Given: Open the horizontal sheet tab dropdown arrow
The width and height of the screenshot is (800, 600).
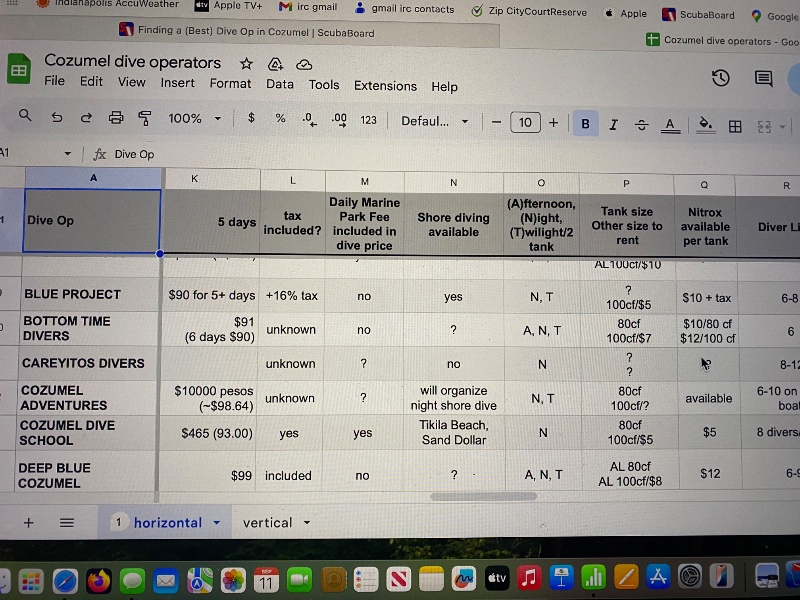Looking at the screenshot, I should pos(216,522).
